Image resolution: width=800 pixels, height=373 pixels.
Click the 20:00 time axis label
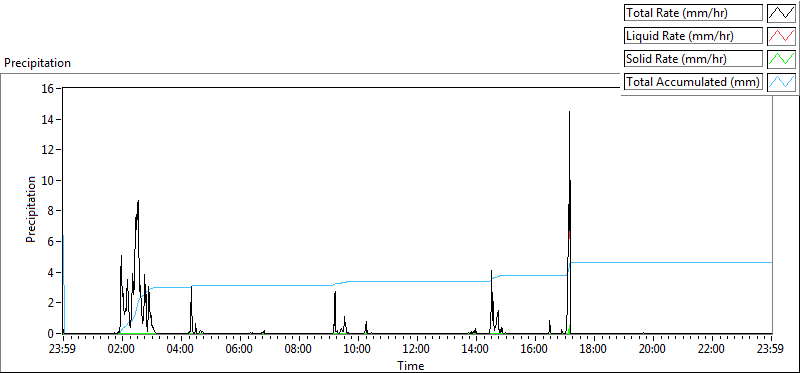pyautogui.click(x=653, y=349)
